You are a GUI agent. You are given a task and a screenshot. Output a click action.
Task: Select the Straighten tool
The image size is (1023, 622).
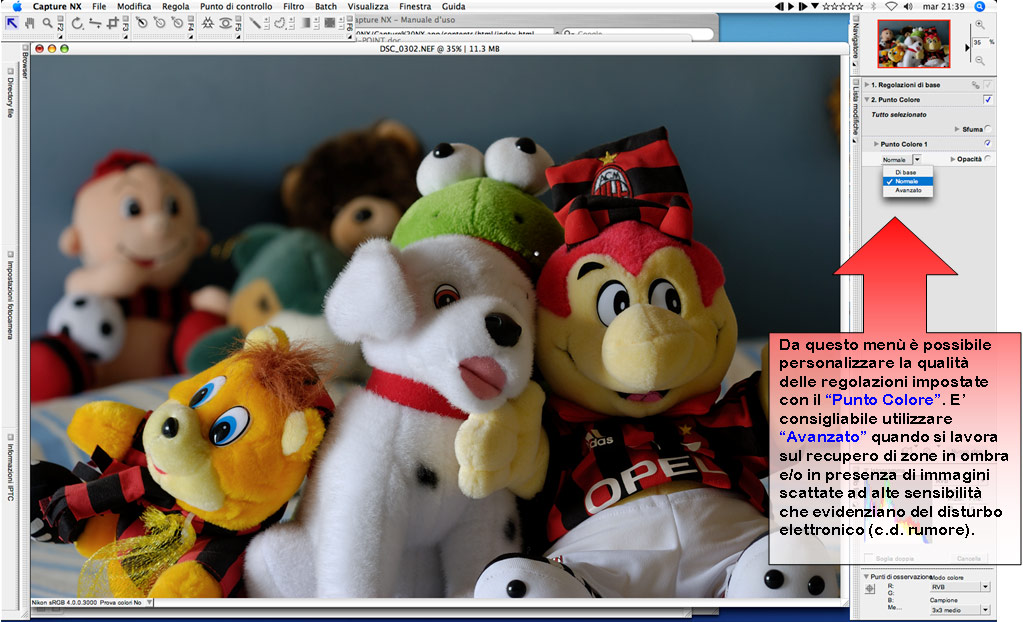(x=95, y=23)
